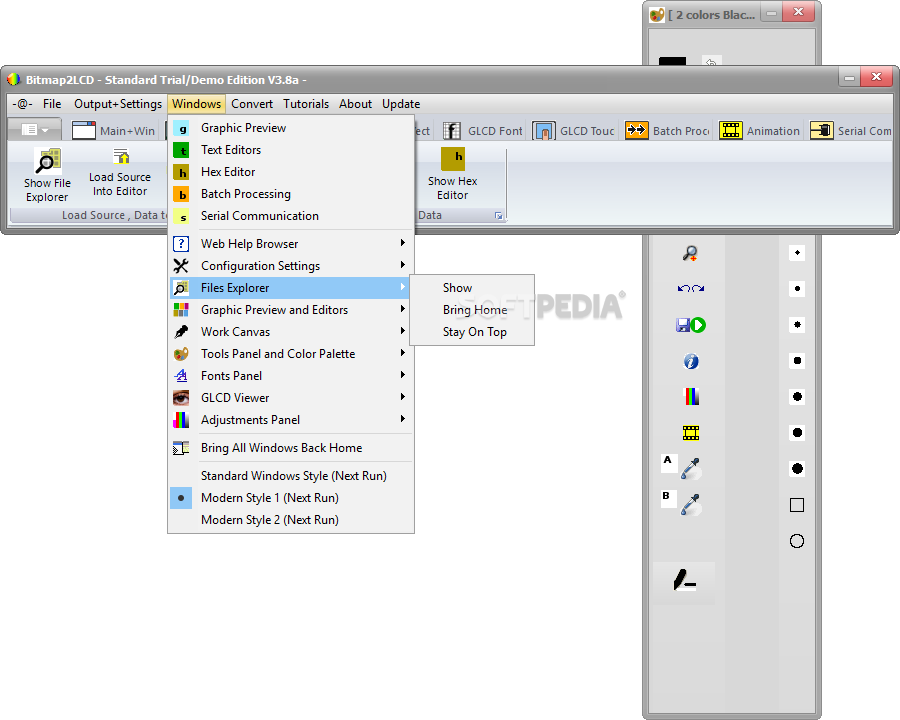Expand the Adjustments Panel submenu

click(x=291, y=420)
